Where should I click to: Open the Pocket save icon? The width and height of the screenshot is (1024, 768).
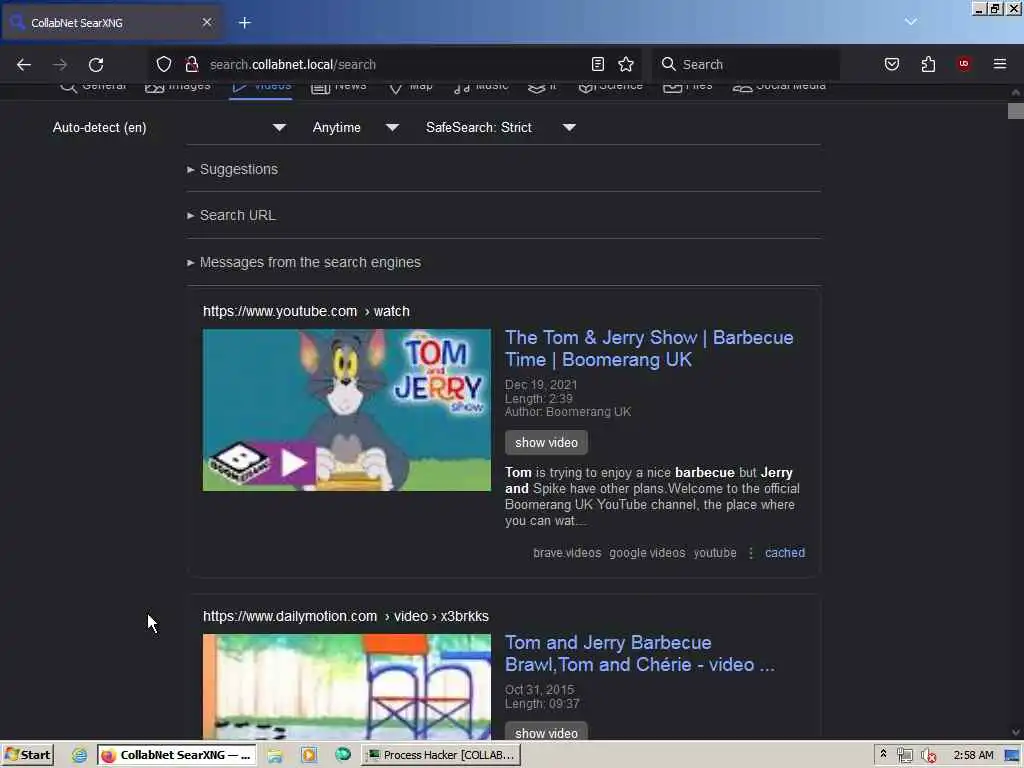pyautogui.click(x=892, y=64)
